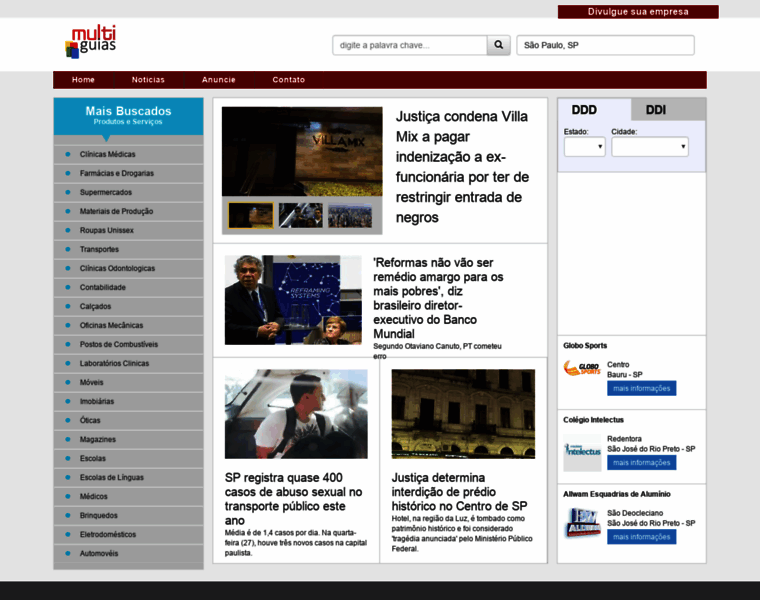Open Oficinas Mecânicas category
Image resolution: width=760 pixels, height=600 pixels.
coord(128,325)
